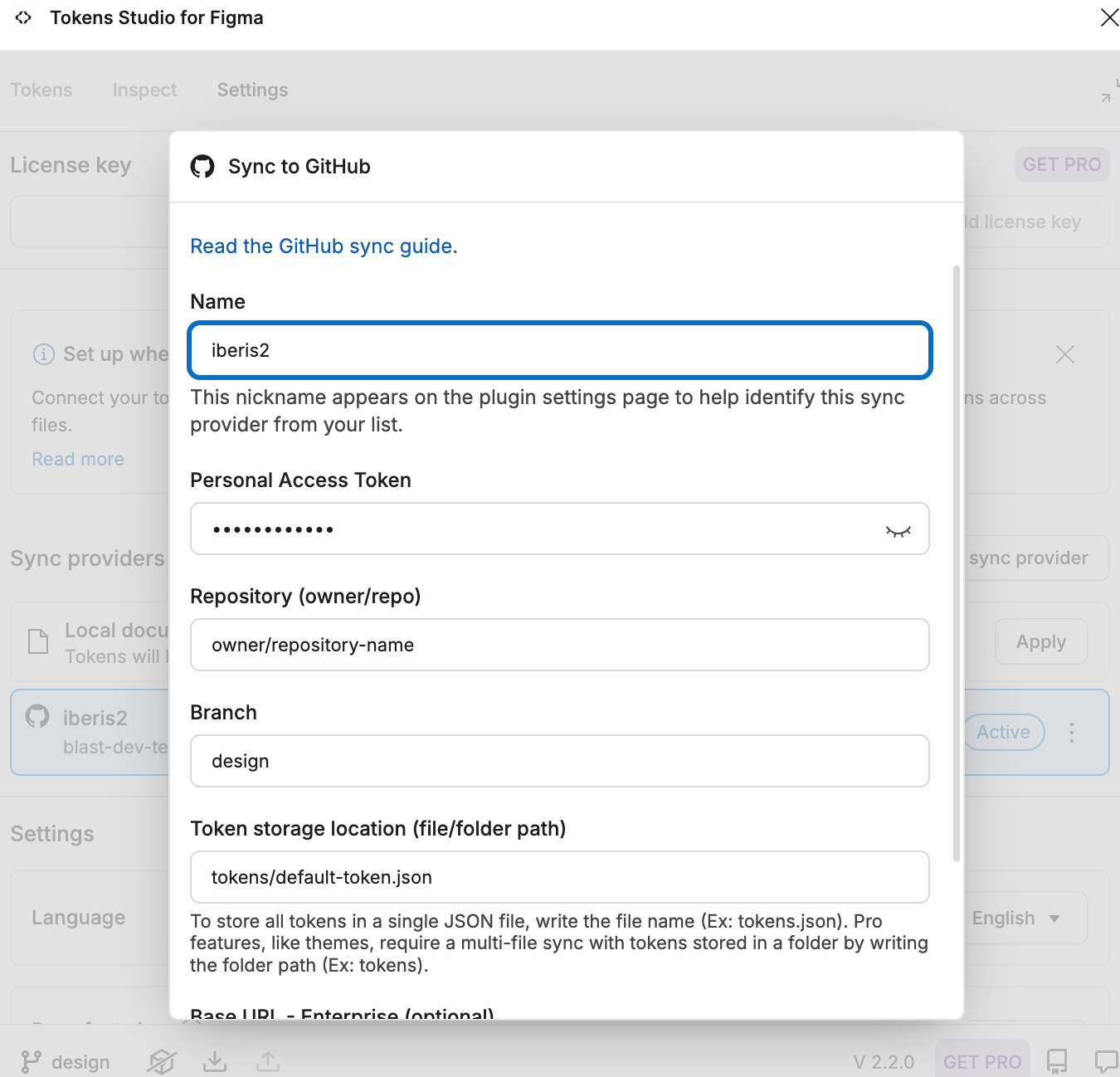Screen dimensions: 1120x1077
Task: Click the GitHub icon of iberis2 provider
Action: pos(37,716)
